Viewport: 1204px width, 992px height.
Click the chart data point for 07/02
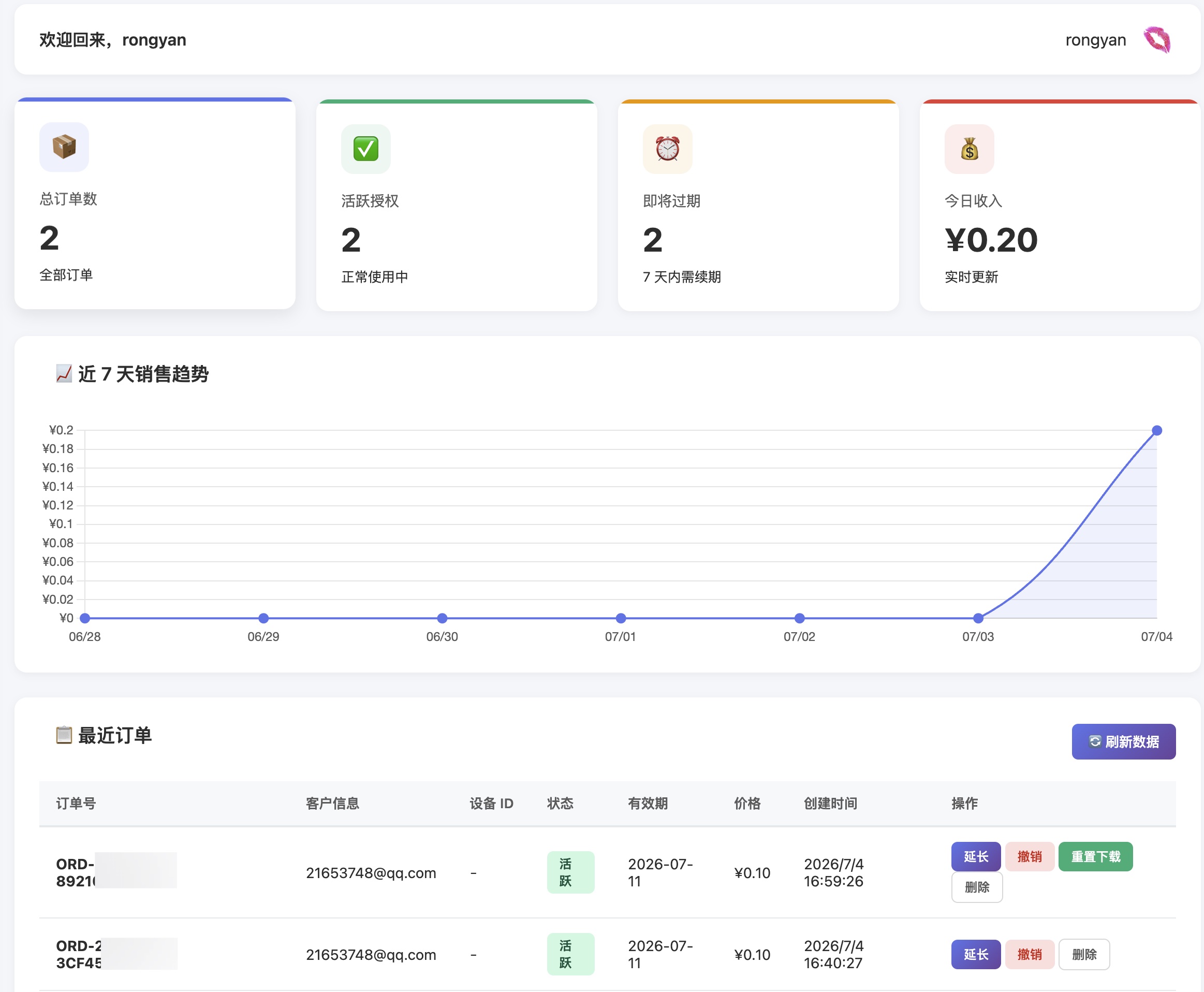(800, 618)
